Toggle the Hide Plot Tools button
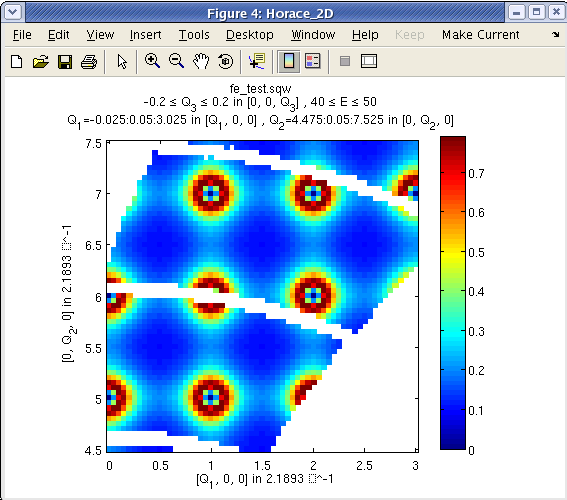This screenshot has width=567, height=500. point(345,61)
